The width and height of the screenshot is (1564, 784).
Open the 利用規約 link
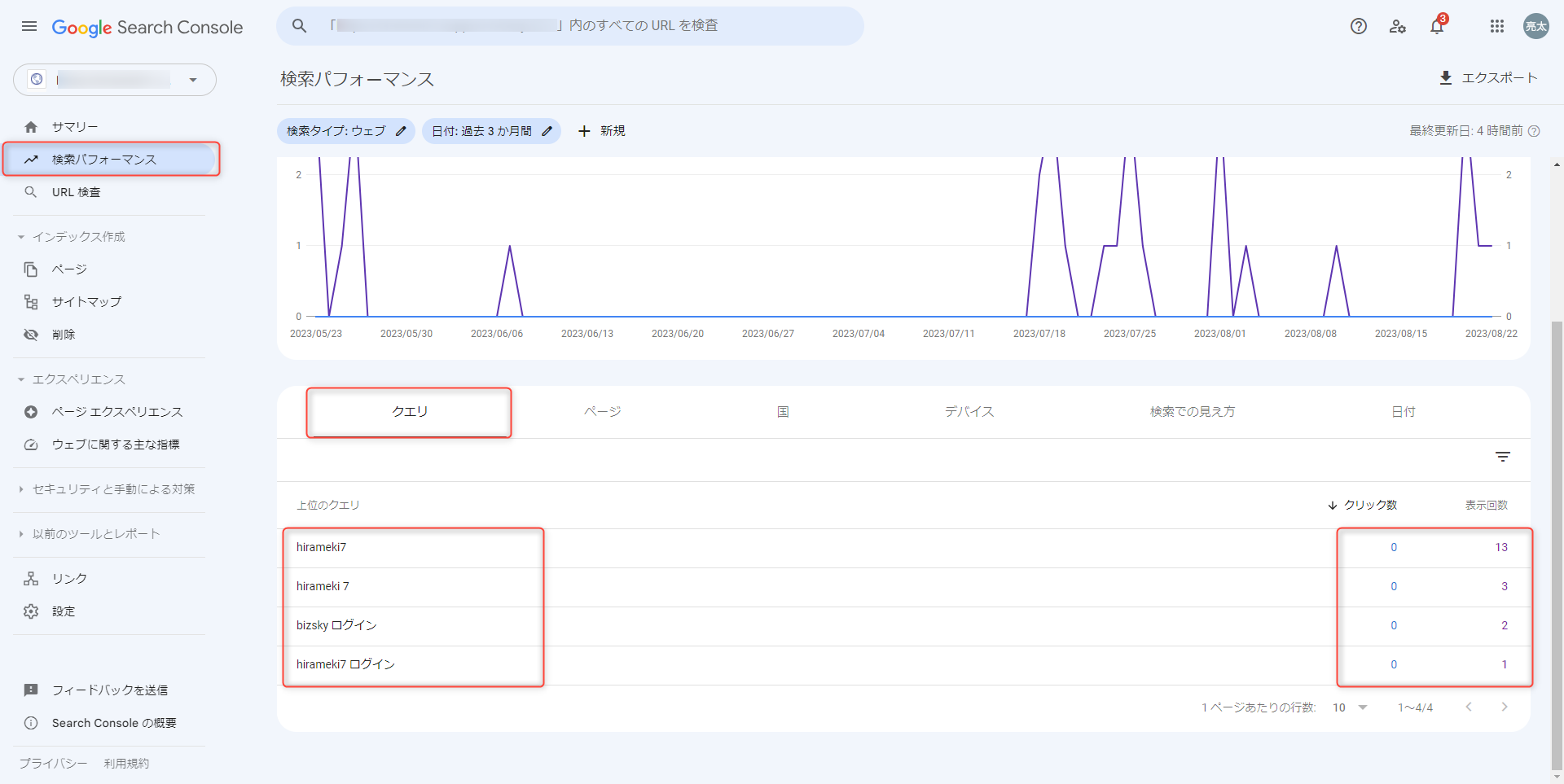tap(126, 764)
